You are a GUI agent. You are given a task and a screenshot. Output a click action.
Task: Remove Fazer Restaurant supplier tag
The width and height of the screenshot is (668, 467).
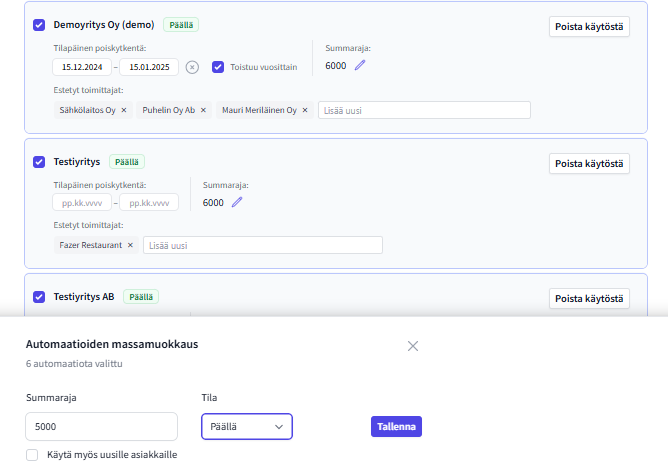(130, 245)
